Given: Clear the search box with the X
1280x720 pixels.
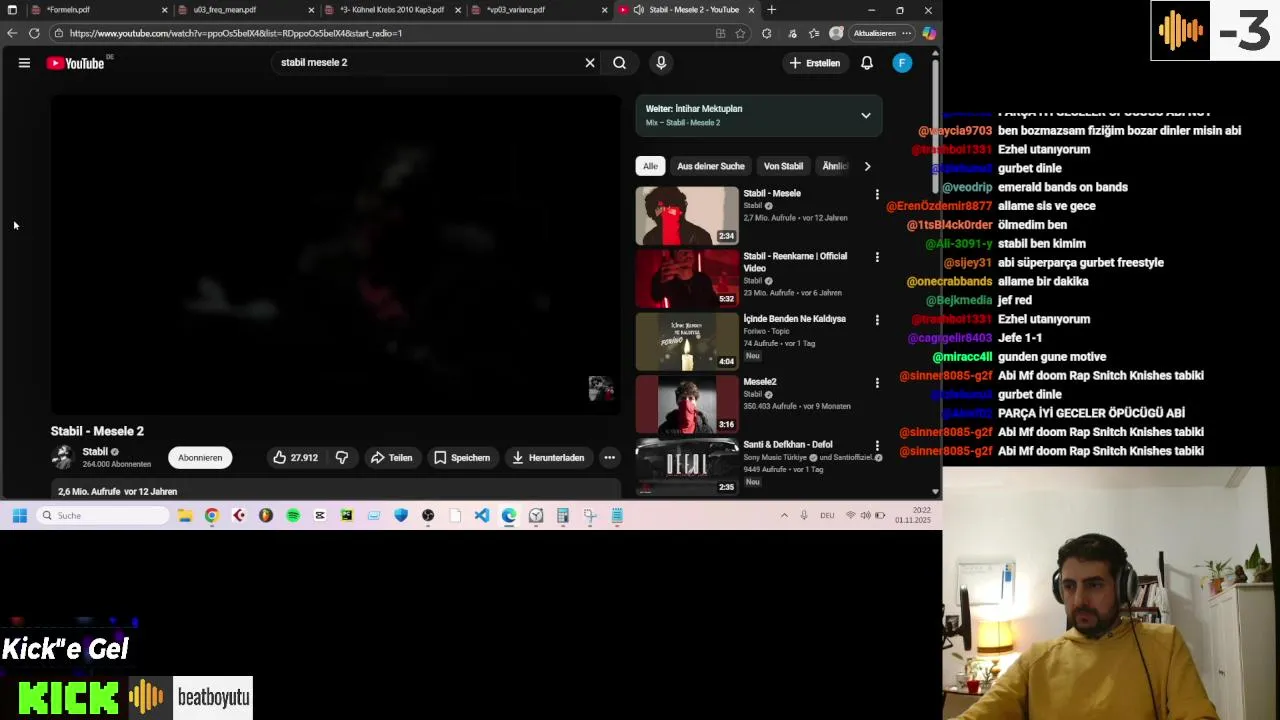Looking at the screenshot, I should tap(590, 63).
